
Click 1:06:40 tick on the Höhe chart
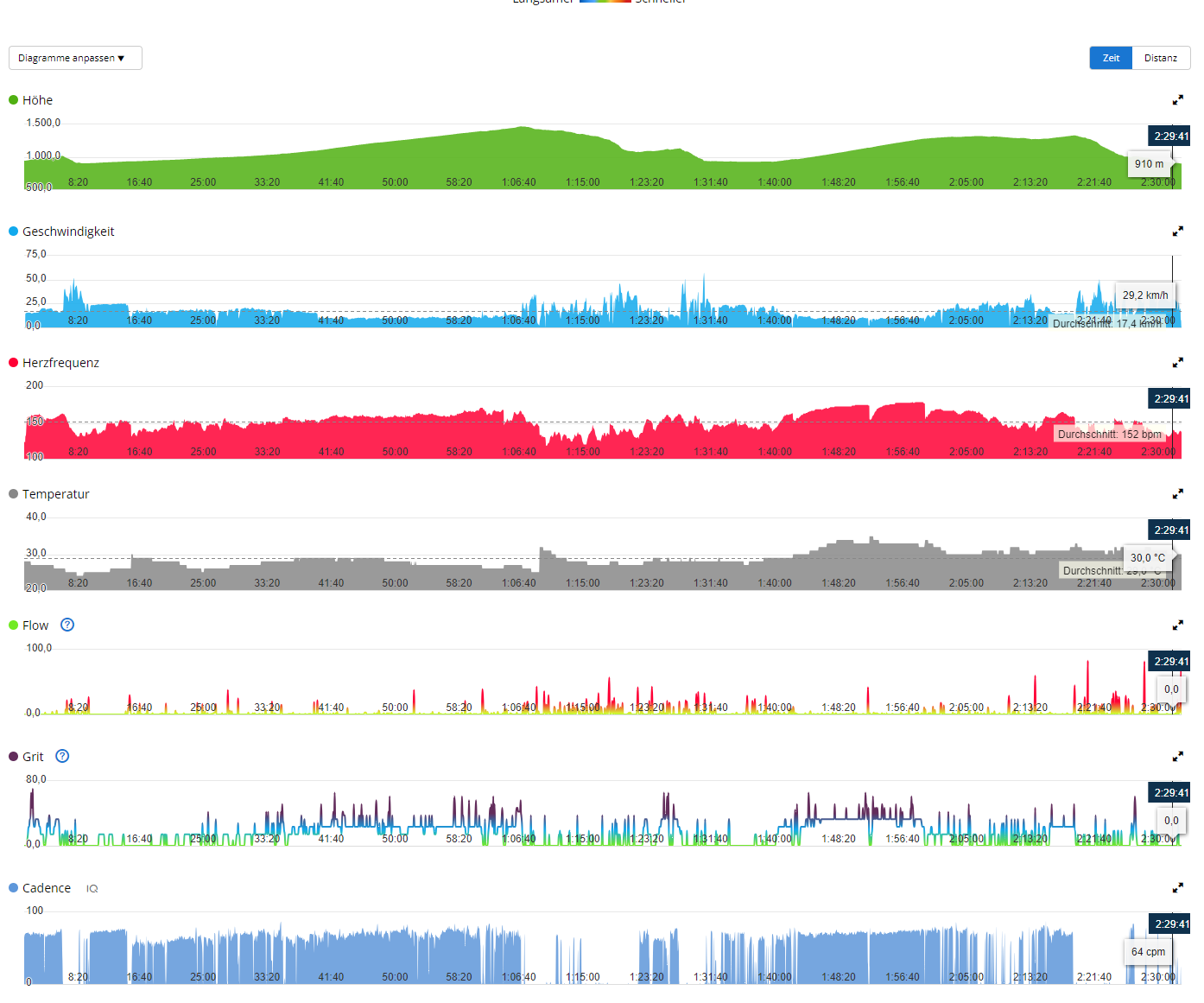(519, 182)
